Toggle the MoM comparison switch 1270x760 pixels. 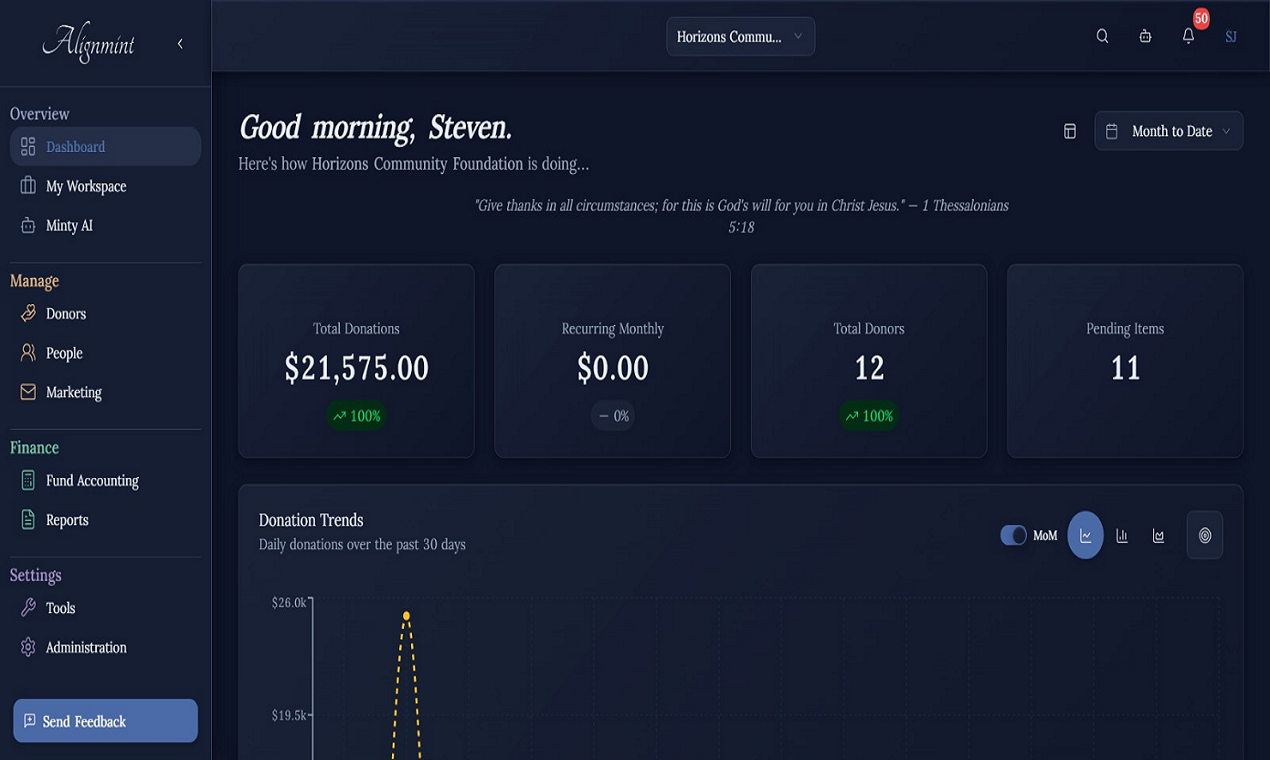1013,536
